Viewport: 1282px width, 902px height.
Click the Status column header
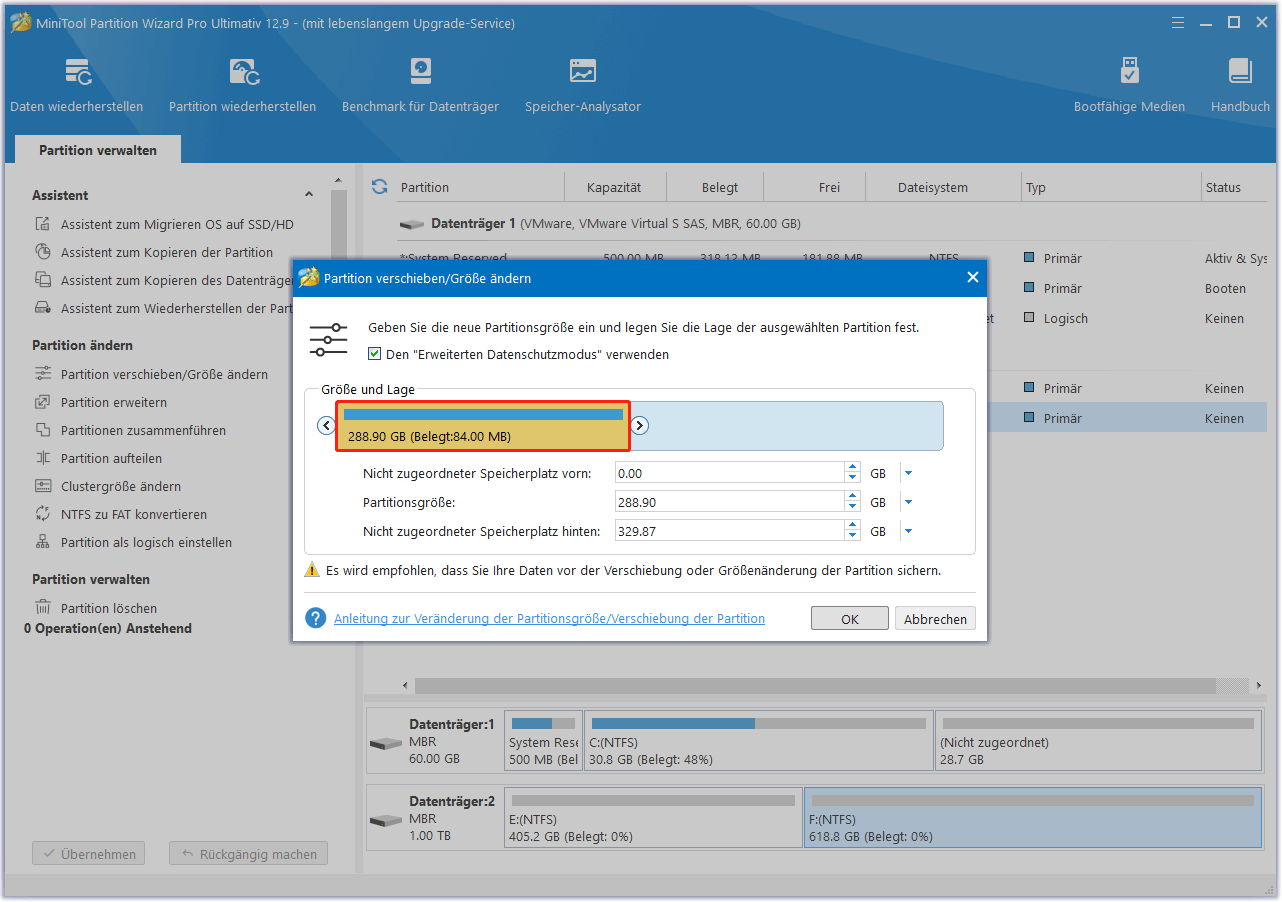point(1235,187)
